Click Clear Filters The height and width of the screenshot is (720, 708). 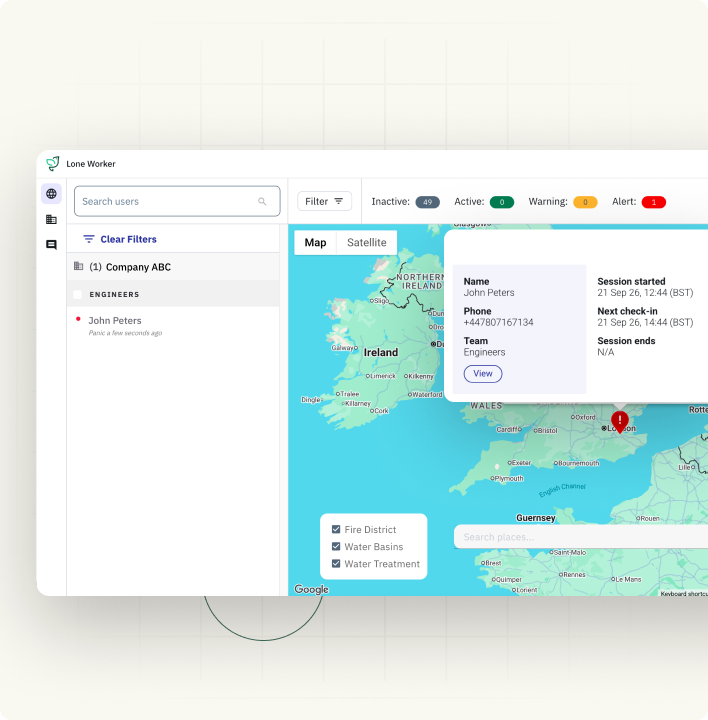click(128, 239)
